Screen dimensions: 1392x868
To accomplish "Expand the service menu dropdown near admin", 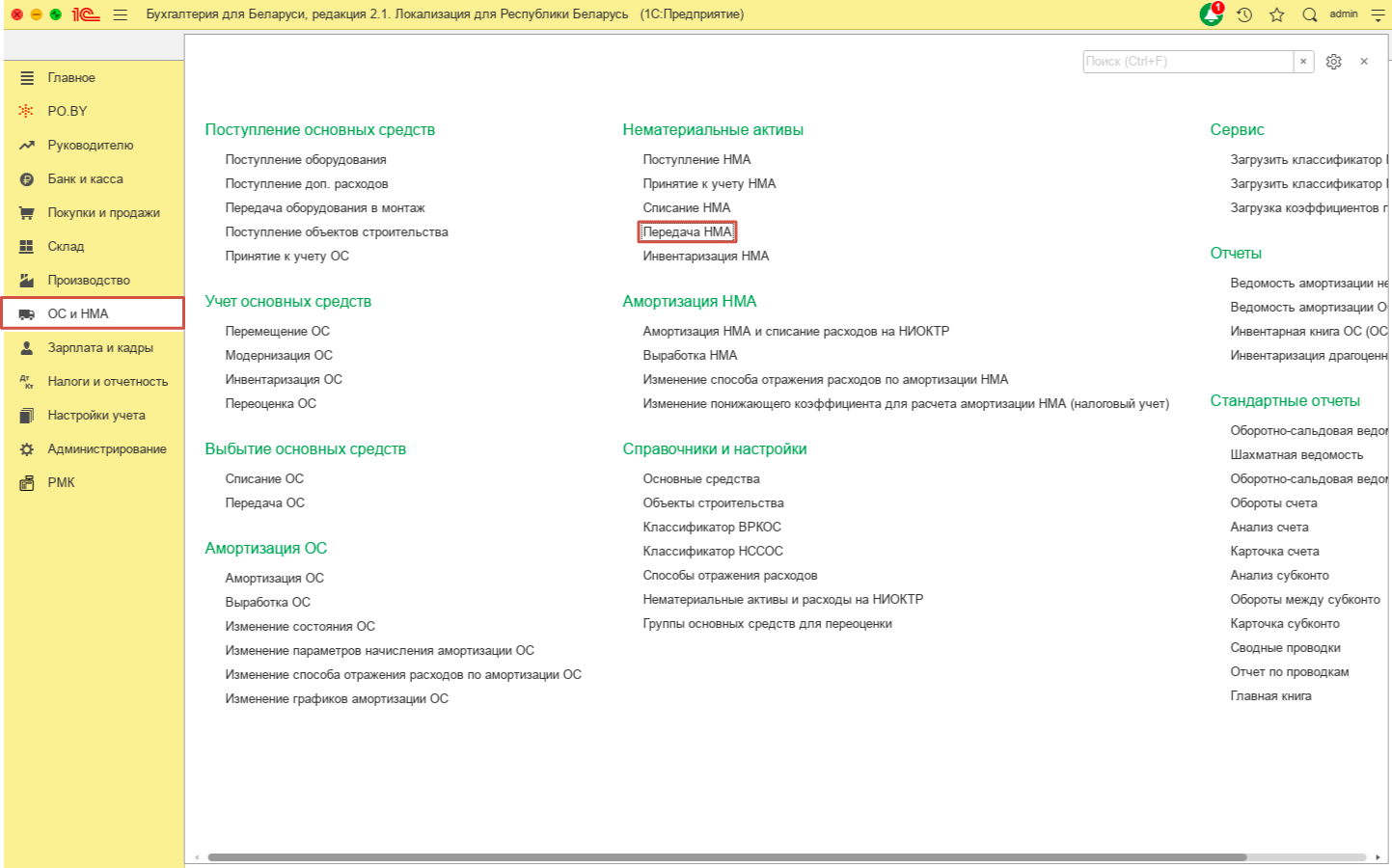I will click(1378, 14).
